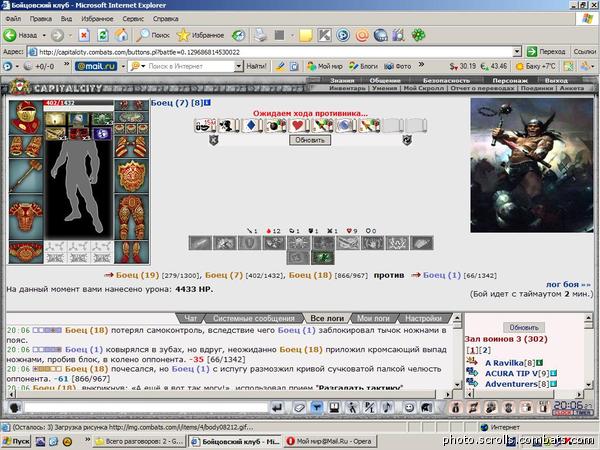Switch to the Чат tab

click(x=191, y=318)
